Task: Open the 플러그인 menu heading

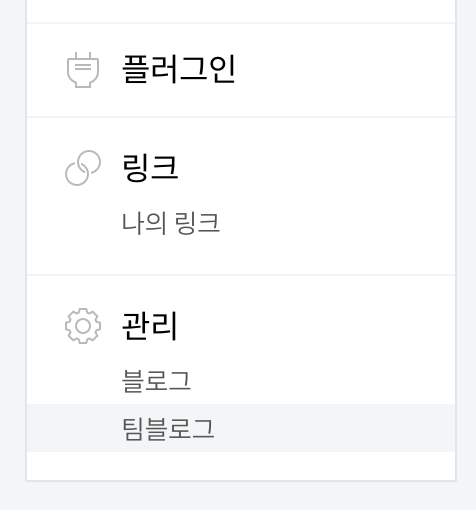Action: click(179, 69)
